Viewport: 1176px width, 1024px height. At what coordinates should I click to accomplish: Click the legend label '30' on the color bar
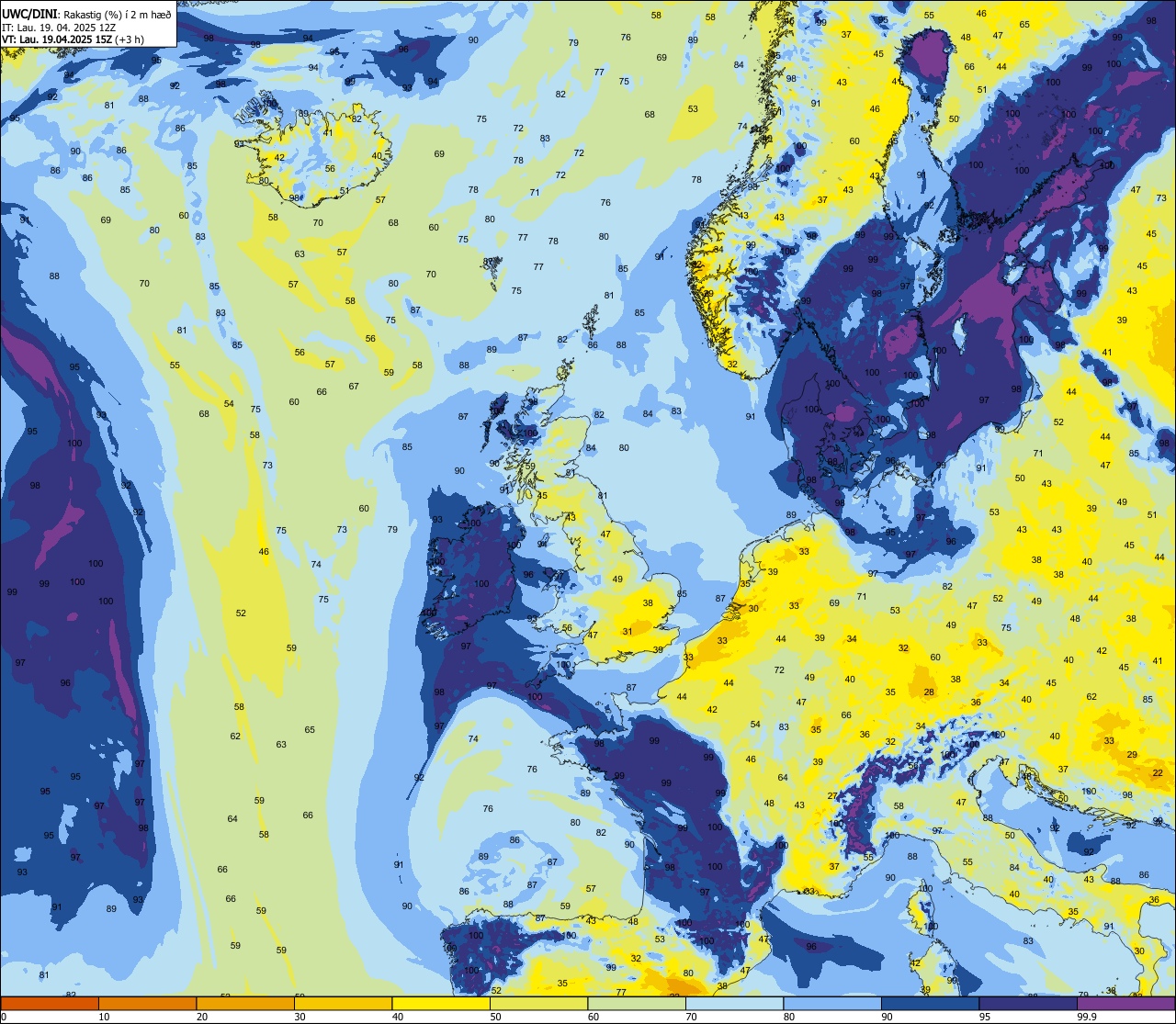point(300,1017)
